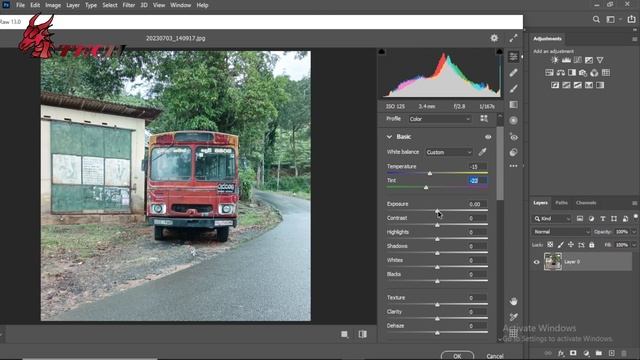This screenshot has height=360, width=640.
Task: Add a Curves adjustment
Action: click(x=578, y=60)
